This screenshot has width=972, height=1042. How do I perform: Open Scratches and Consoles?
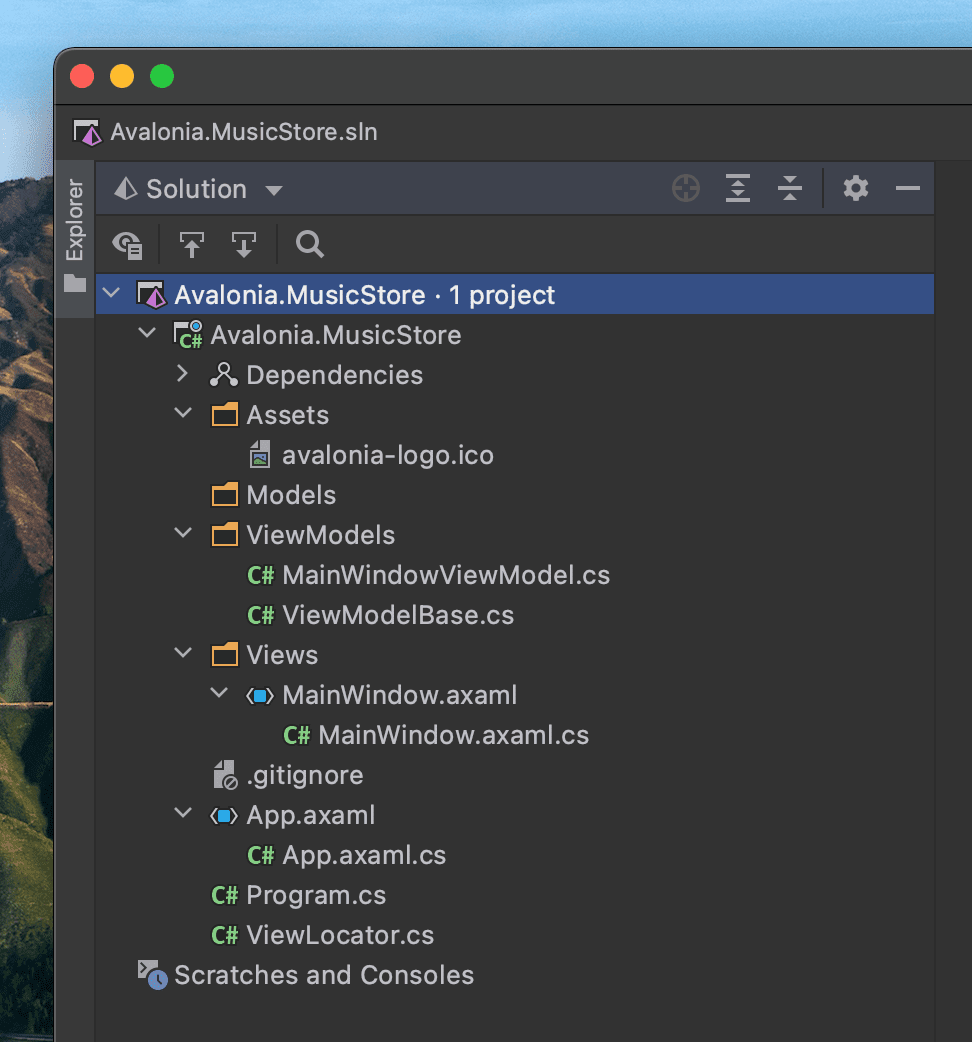click(323, 975)
